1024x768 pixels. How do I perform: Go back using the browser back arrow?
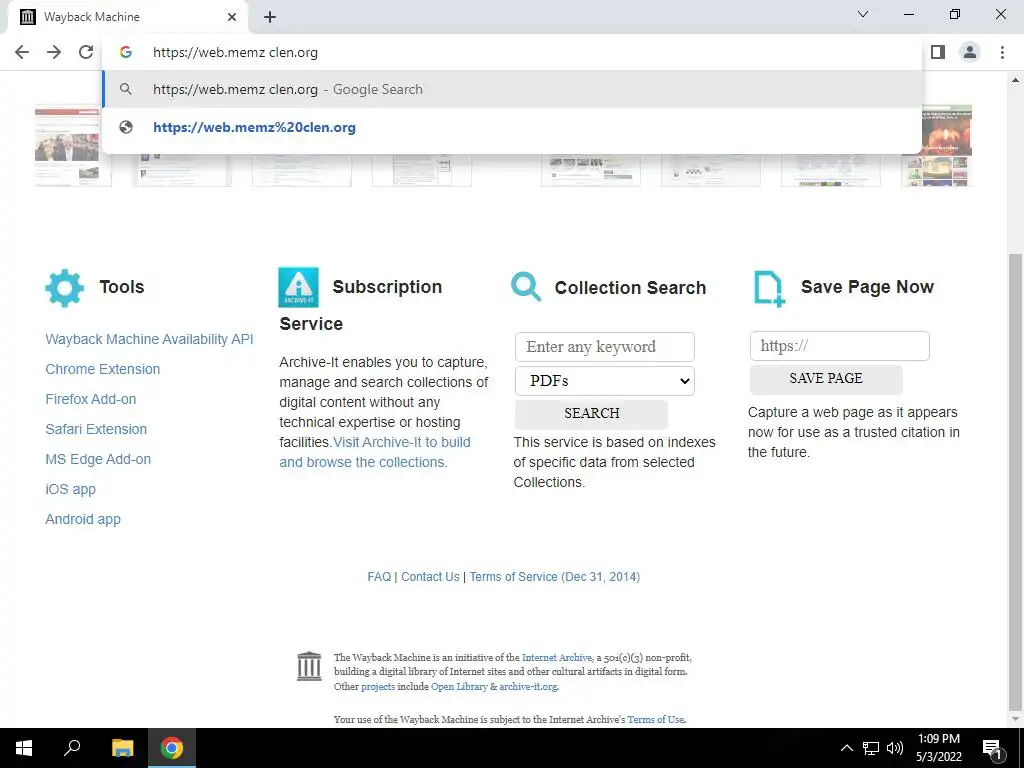[x=22, y=52]
